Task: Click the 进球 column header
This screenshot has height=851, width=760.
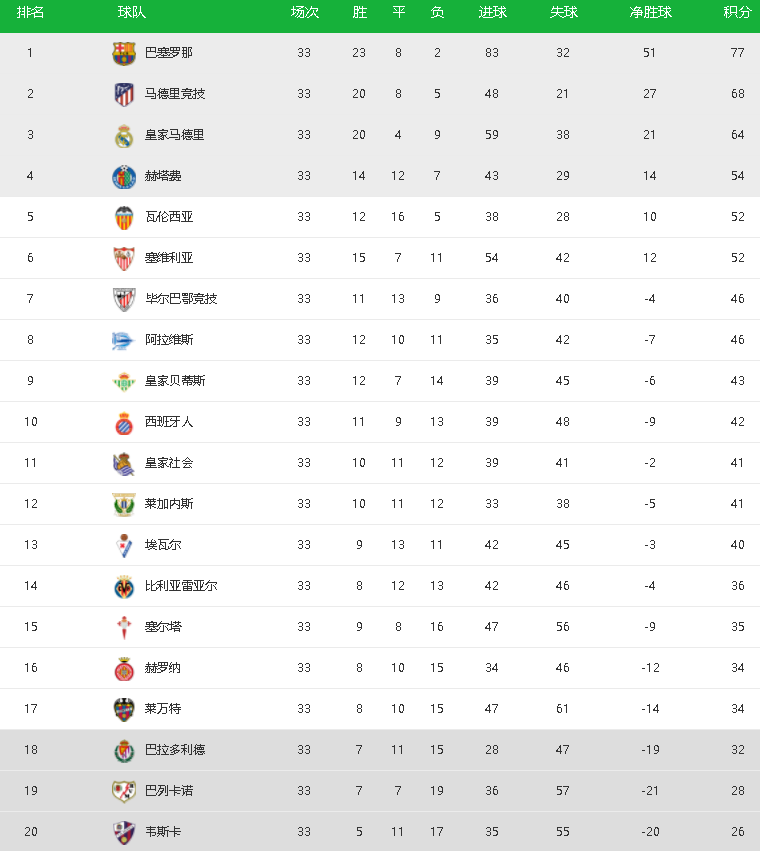Action: pyautogui.click(x=492, y=12)
